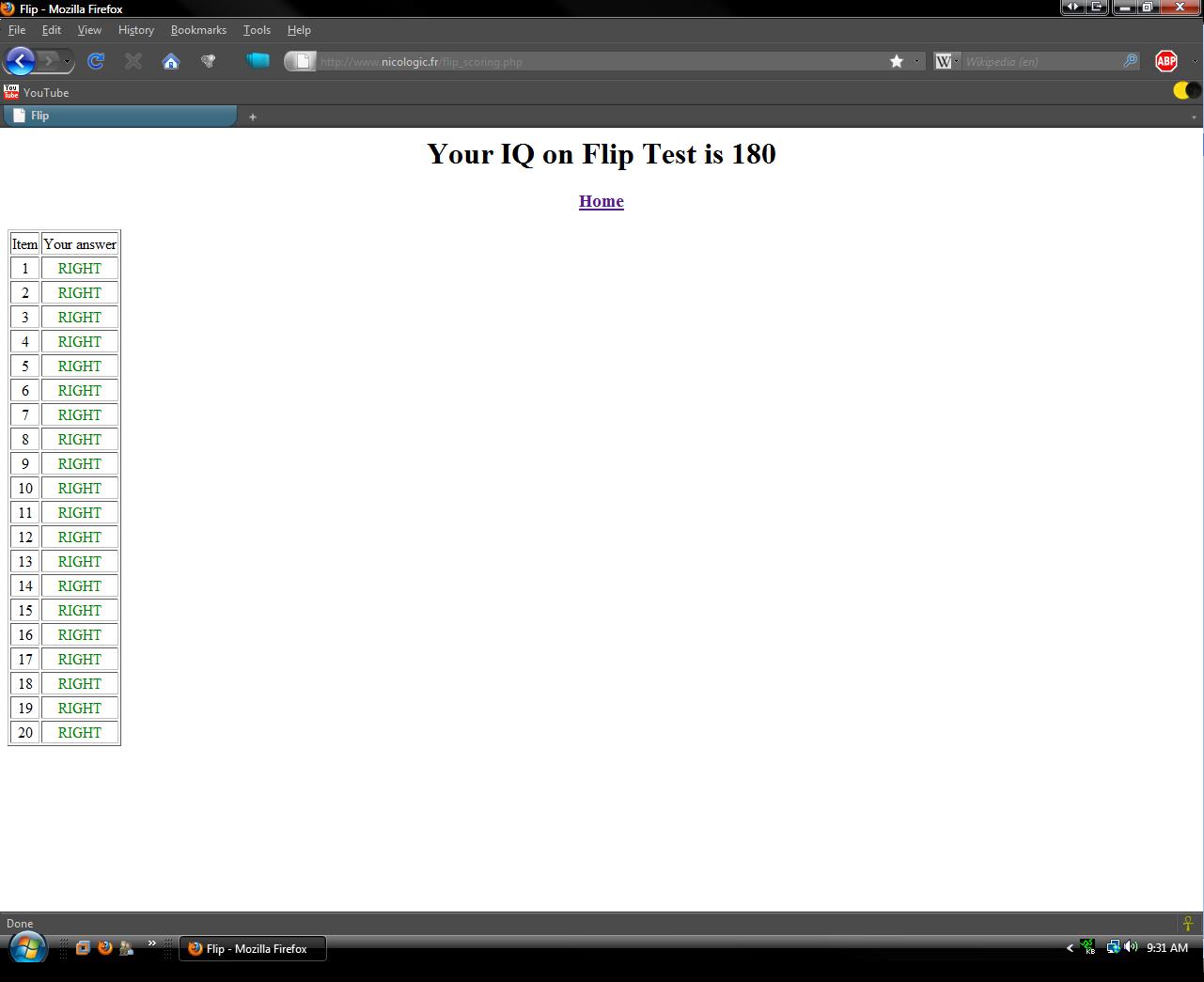
Task: Open the back/forward history dropdown arrow
Action: pos(67,62)
